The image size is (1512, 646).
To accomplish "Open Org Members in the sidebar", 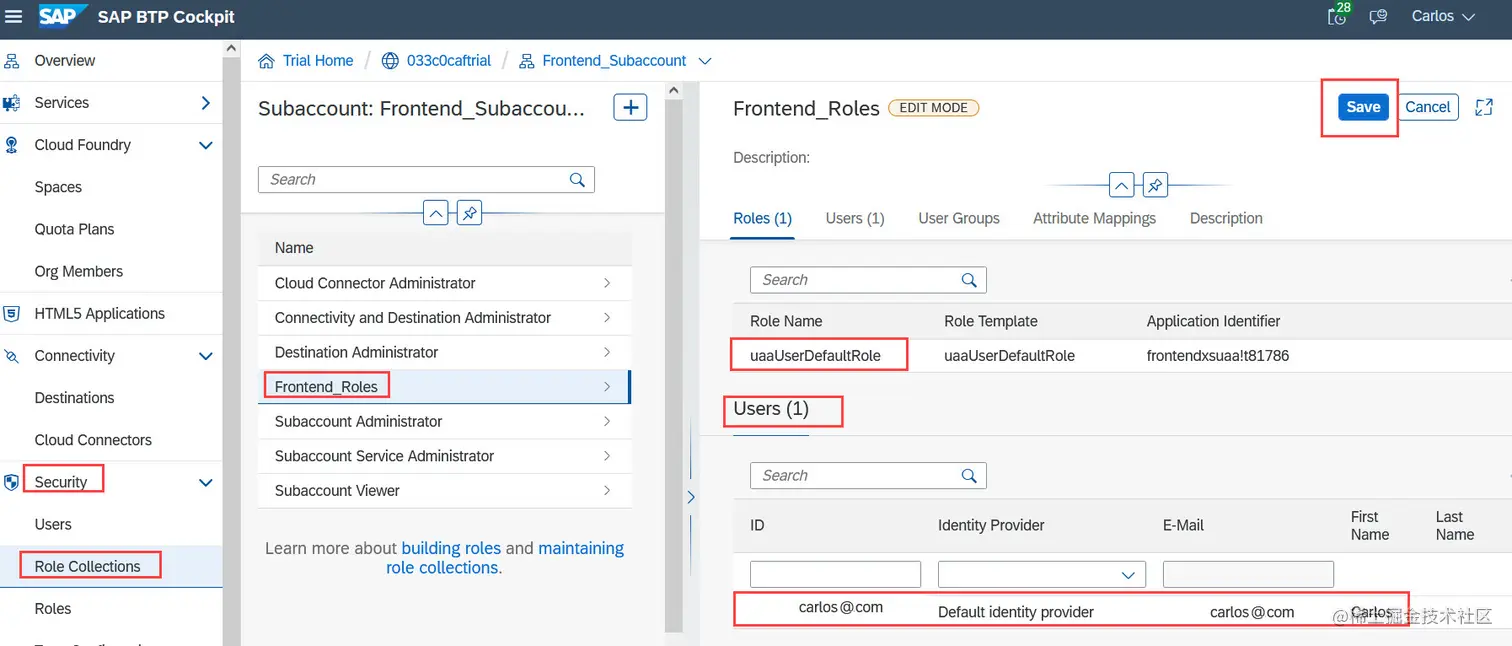I will click(79, 272).
